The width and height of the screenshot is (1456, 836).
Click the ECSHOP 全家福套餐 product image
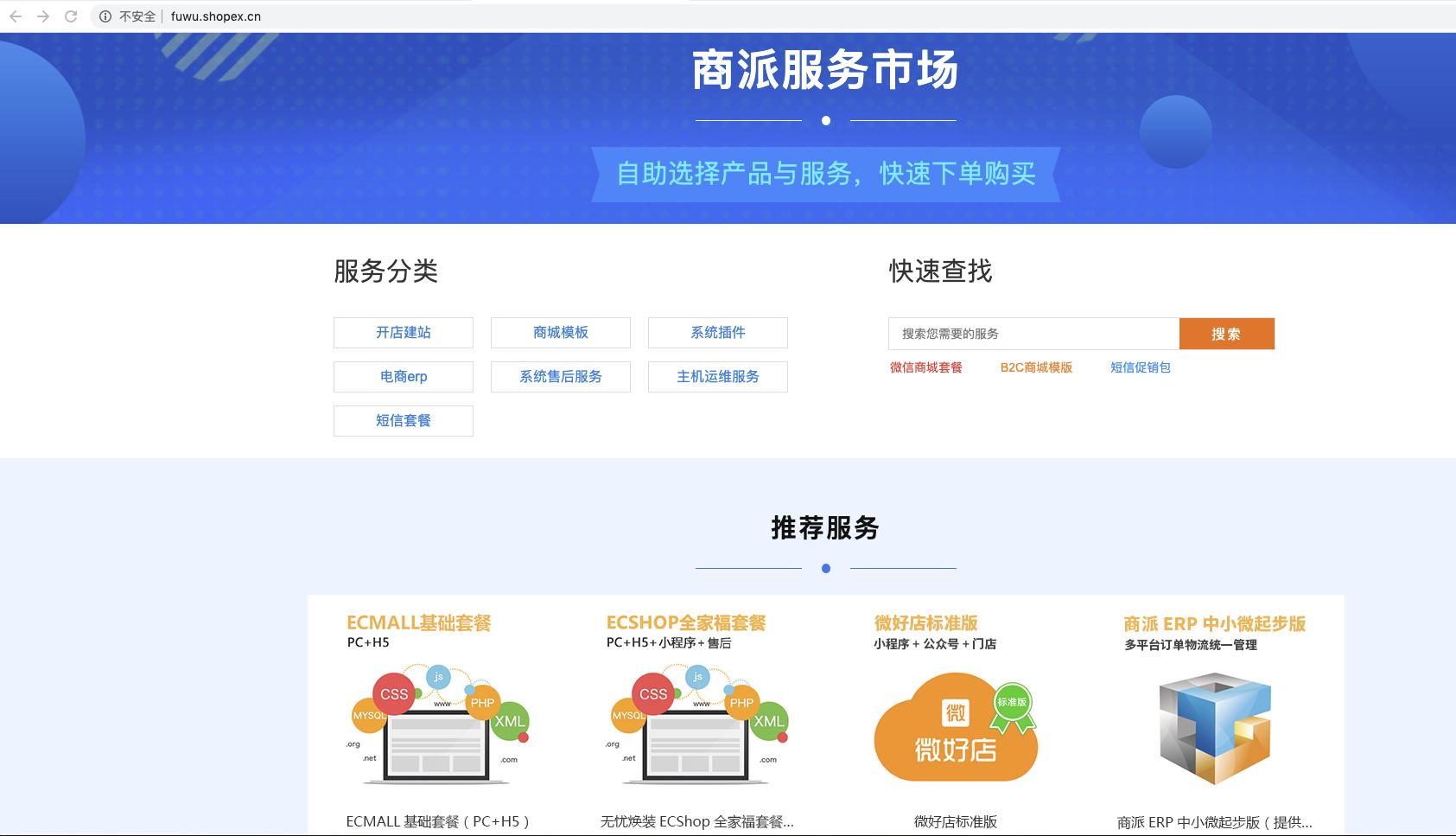point(696,726)
